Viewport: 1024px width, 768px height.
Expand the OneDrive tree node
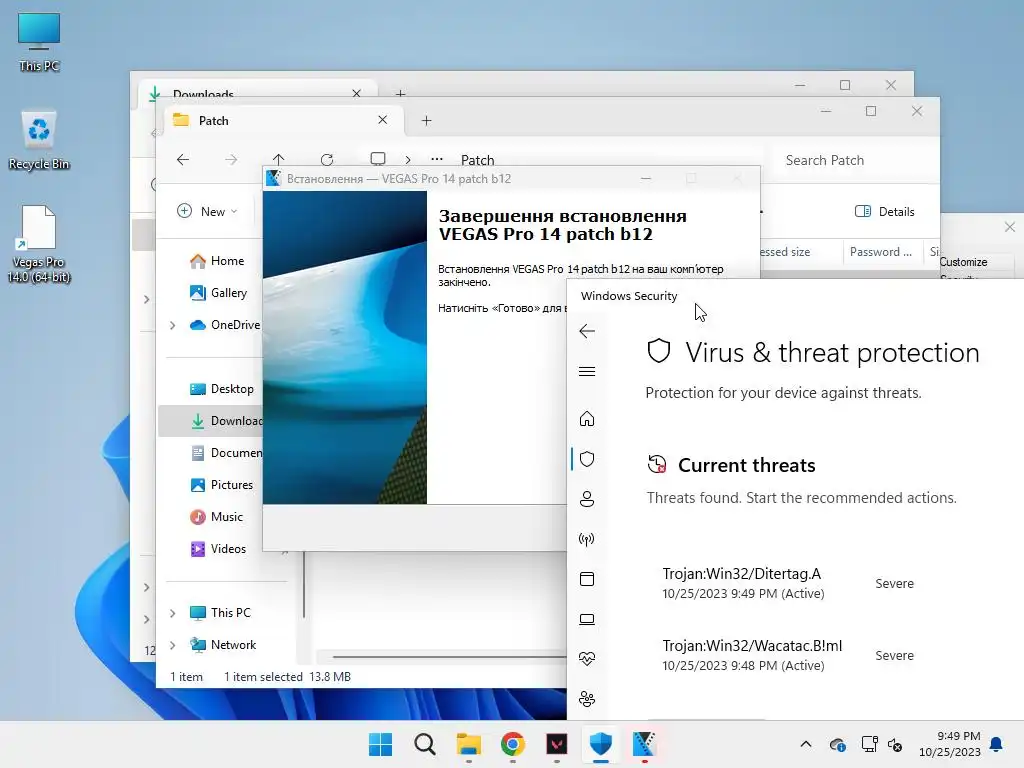coord(172,325)
